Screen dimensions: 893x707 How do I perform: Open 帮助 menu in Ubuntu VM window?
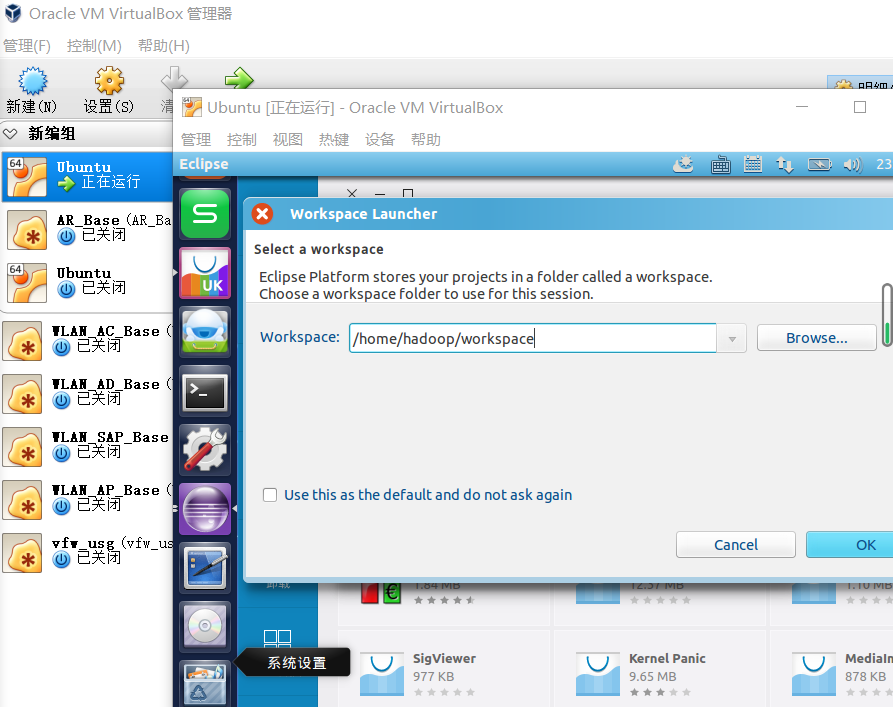[425, 139]
